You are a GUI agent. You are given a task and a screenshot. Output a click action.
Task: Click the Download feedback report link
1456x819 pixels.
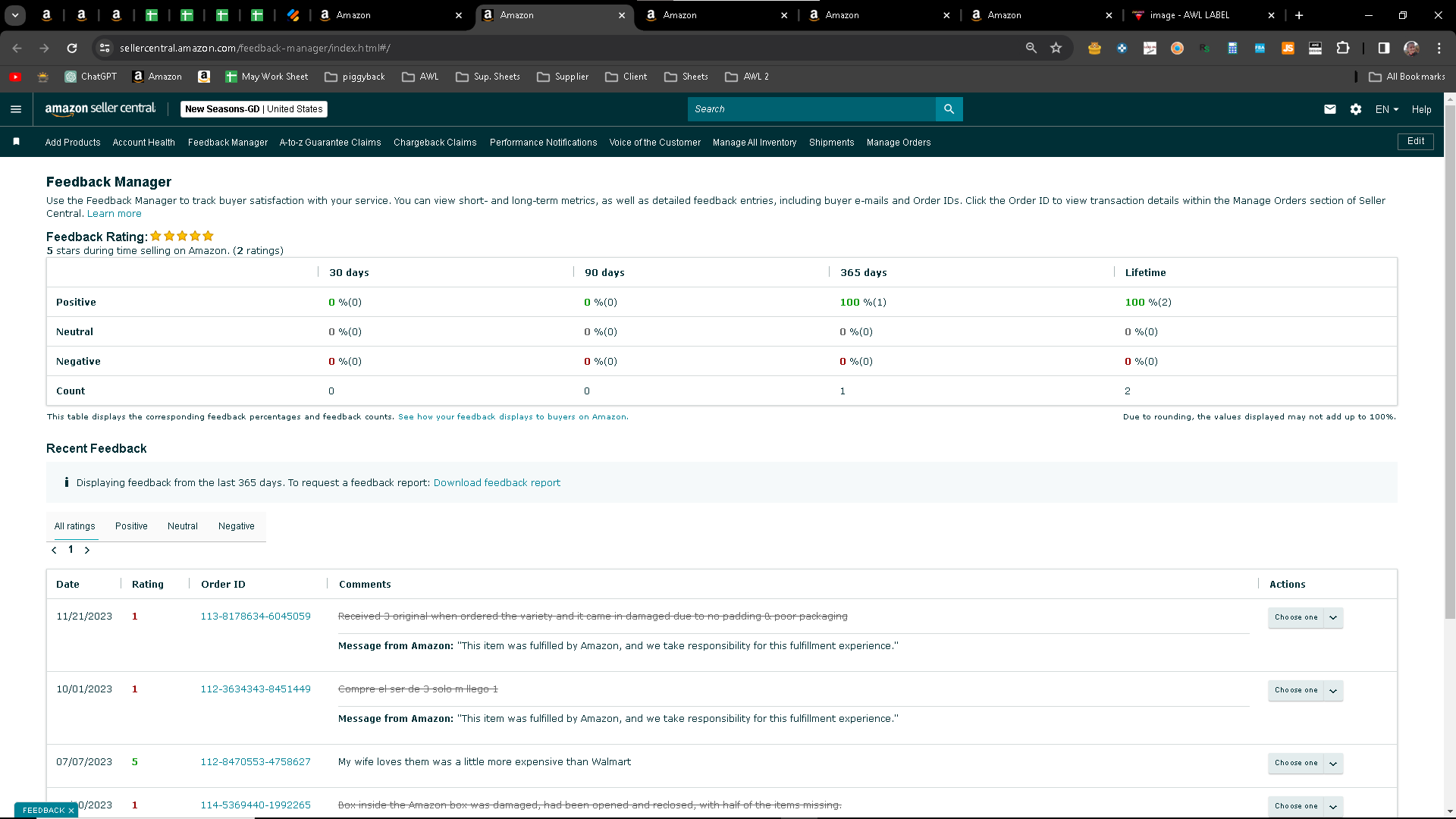[x=497, y=483]
